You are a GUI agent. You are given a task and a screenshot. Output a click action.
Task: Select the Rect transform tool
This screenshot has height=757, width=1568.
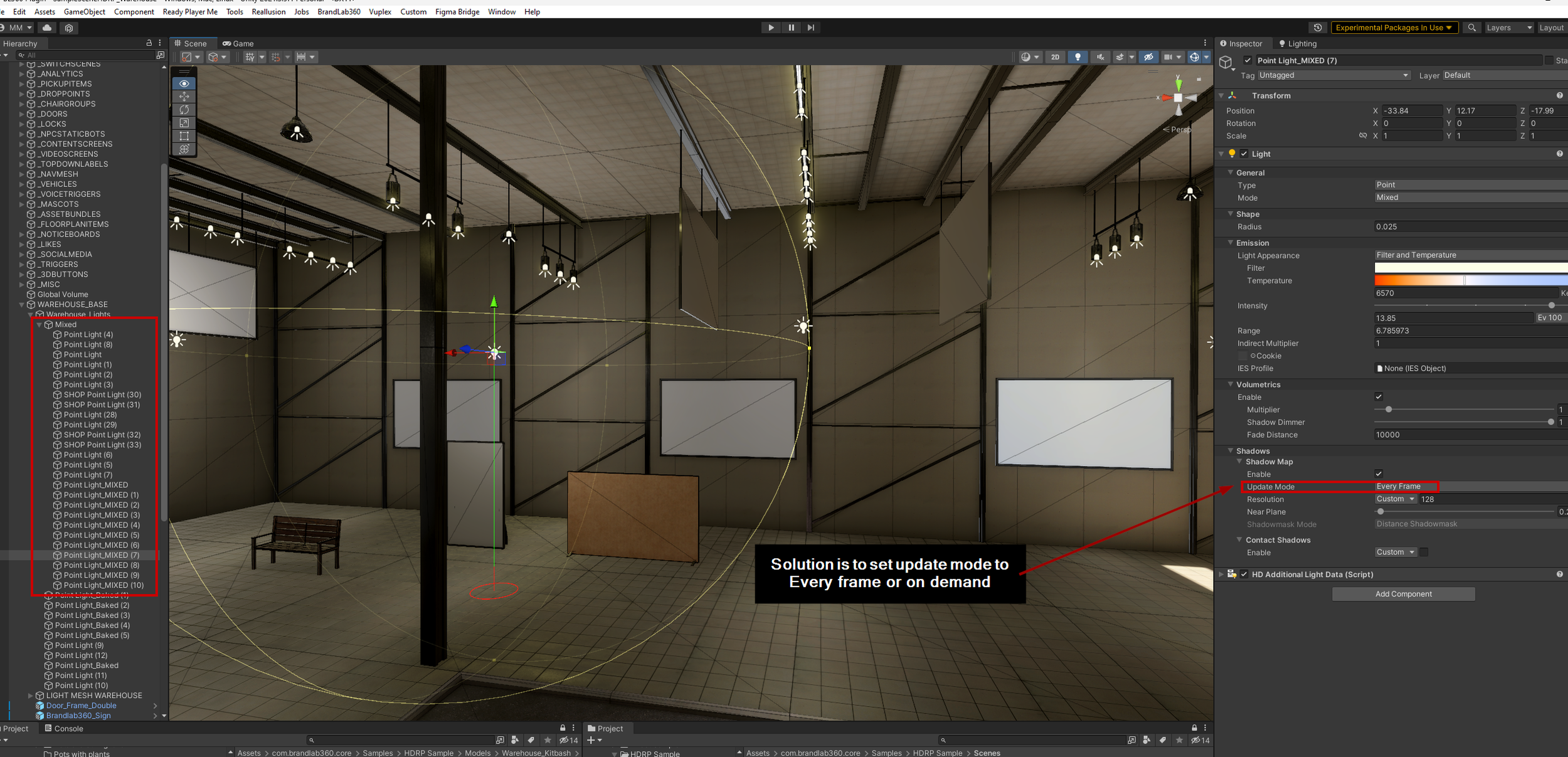point(184,136)
